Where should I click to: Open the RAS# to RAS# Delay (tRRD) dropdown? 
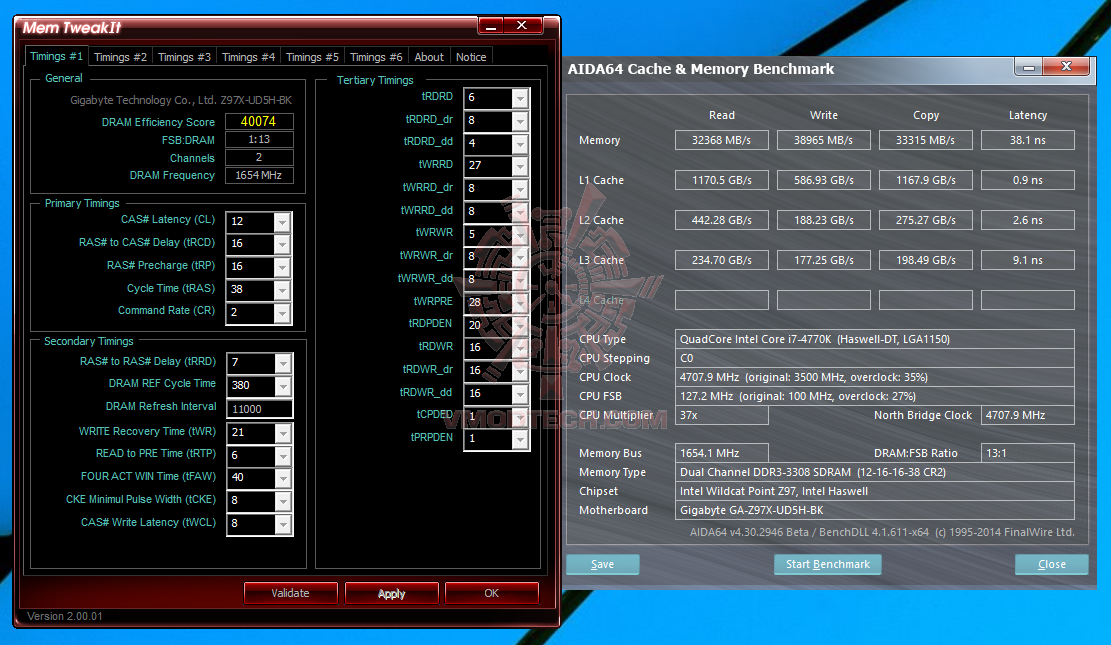pyautogui.click(x=283, y=363)
